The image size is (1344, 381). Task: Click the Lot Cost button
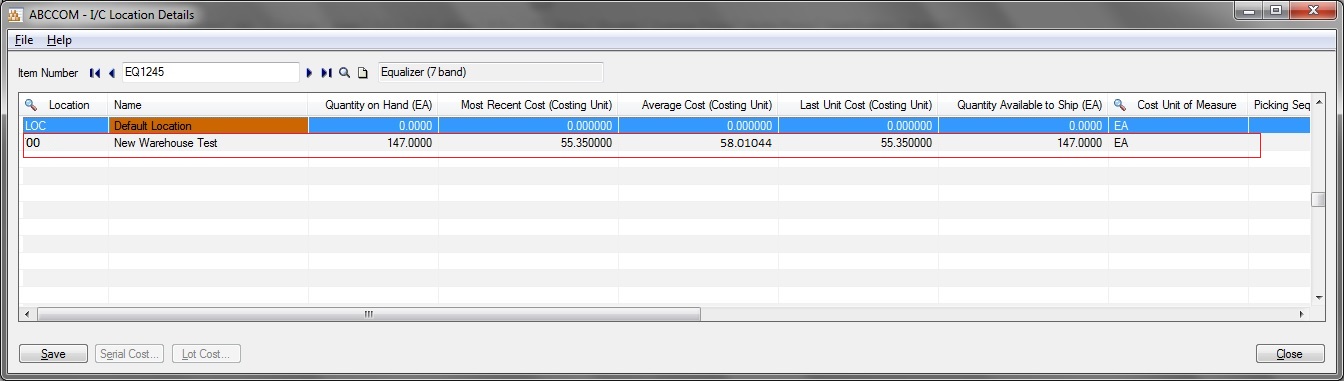(x=206, y=354)
